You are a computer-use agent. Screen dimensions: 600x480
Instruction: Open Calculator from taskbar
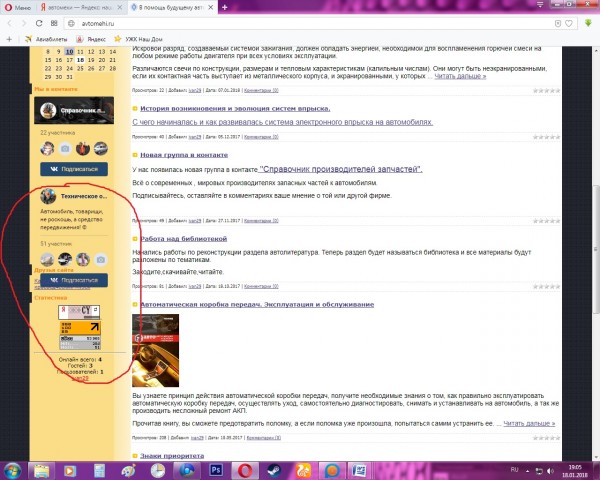click(x=99, y=471)
